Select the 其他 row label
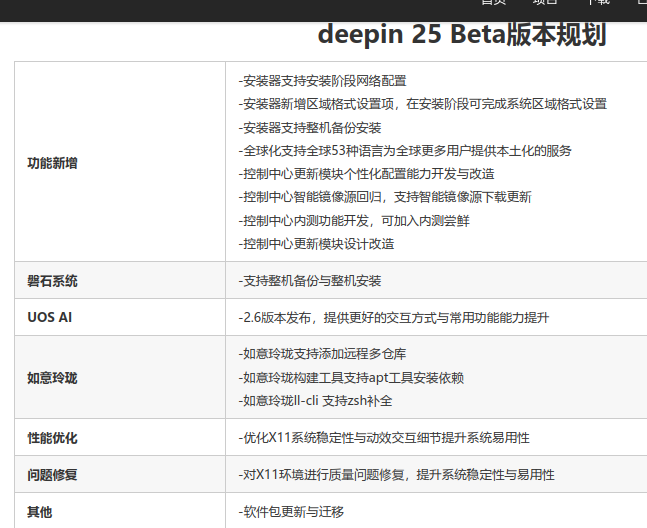 coord(40,512)
